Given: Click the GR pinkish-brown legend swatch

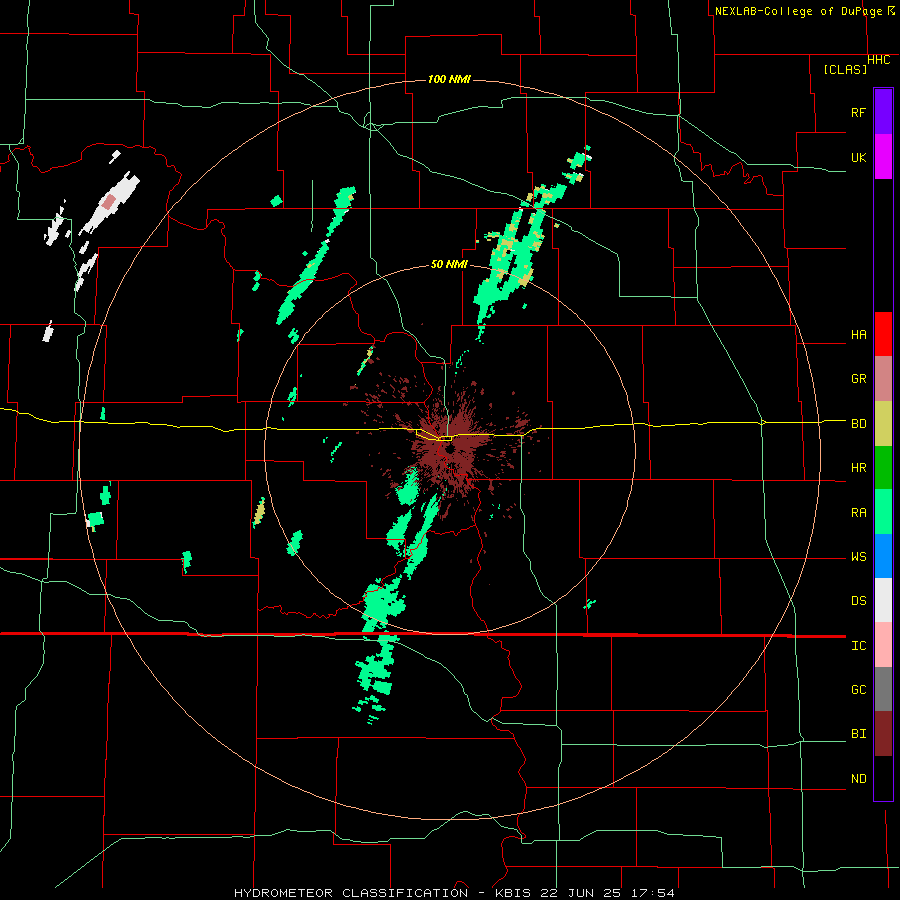Looking at the screenshot, I should click(883, 379).
